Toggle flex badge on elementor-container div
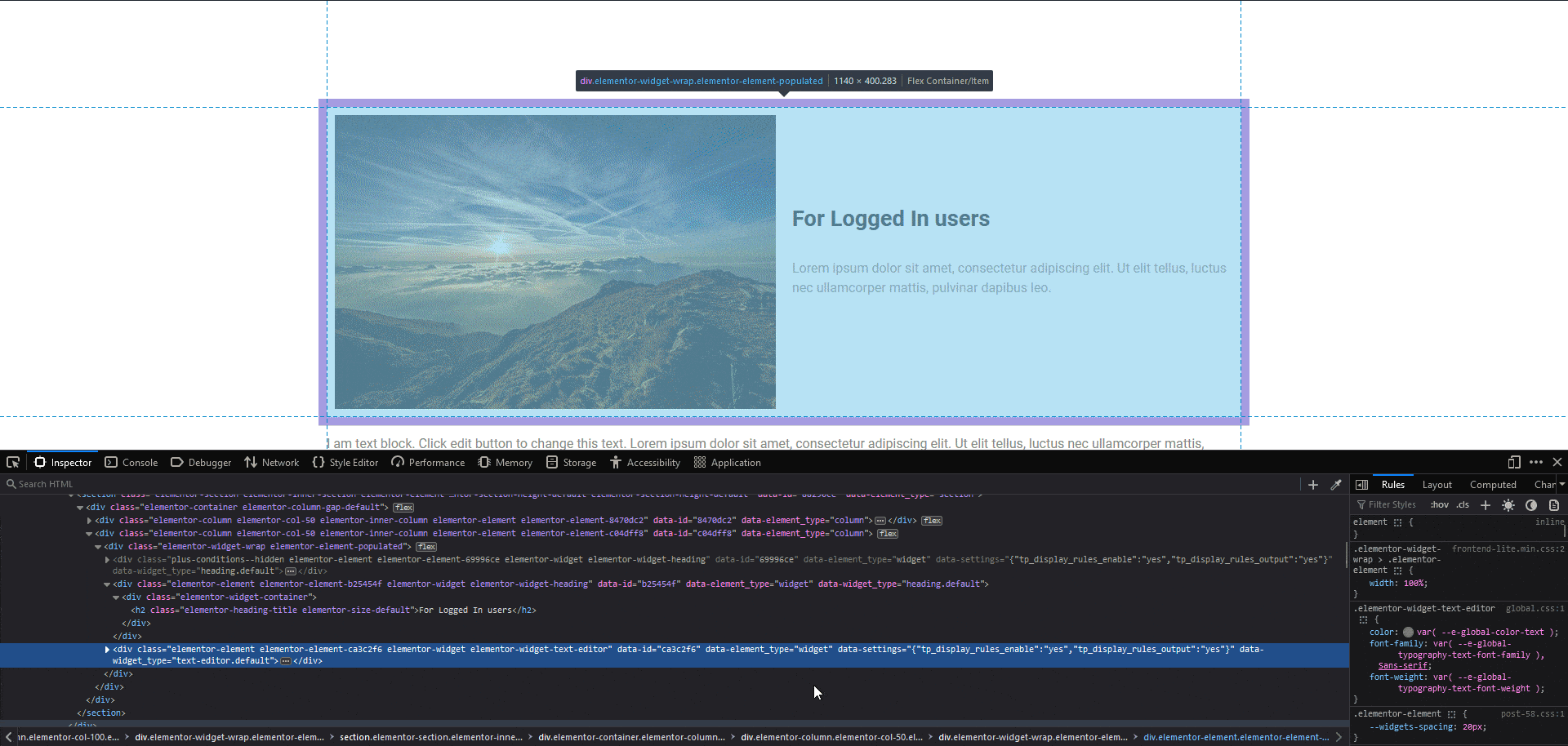1568x746 pixels. (403, 508)
